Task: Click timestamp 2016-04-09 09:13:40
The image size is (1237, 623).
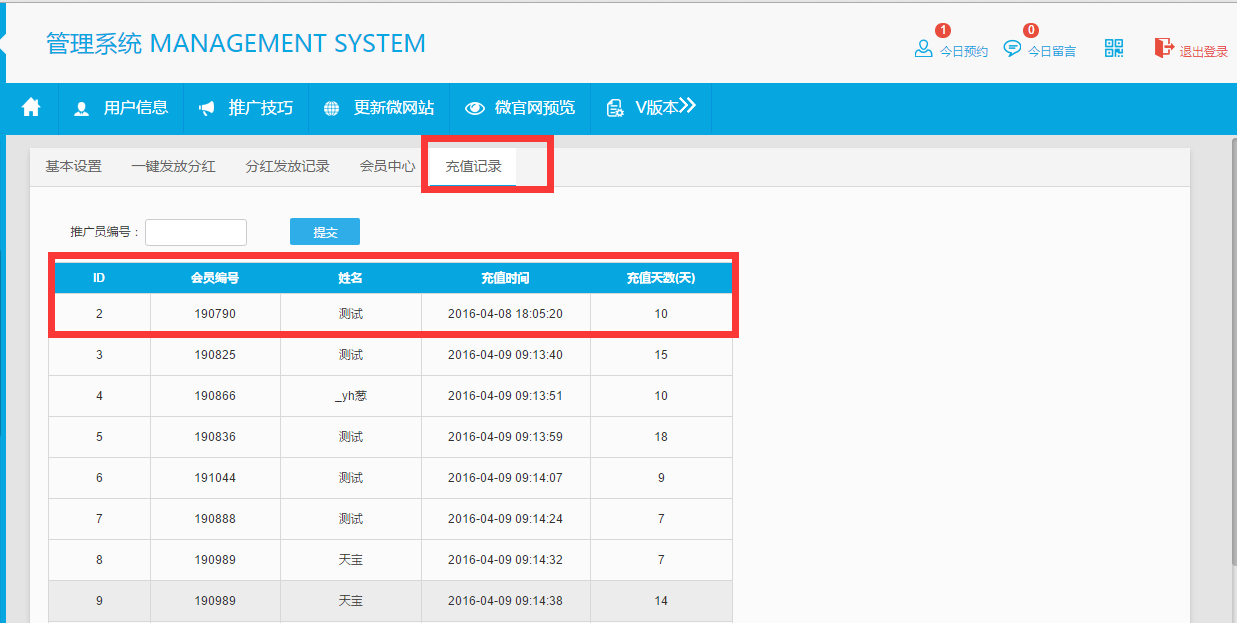Action: 505,355
